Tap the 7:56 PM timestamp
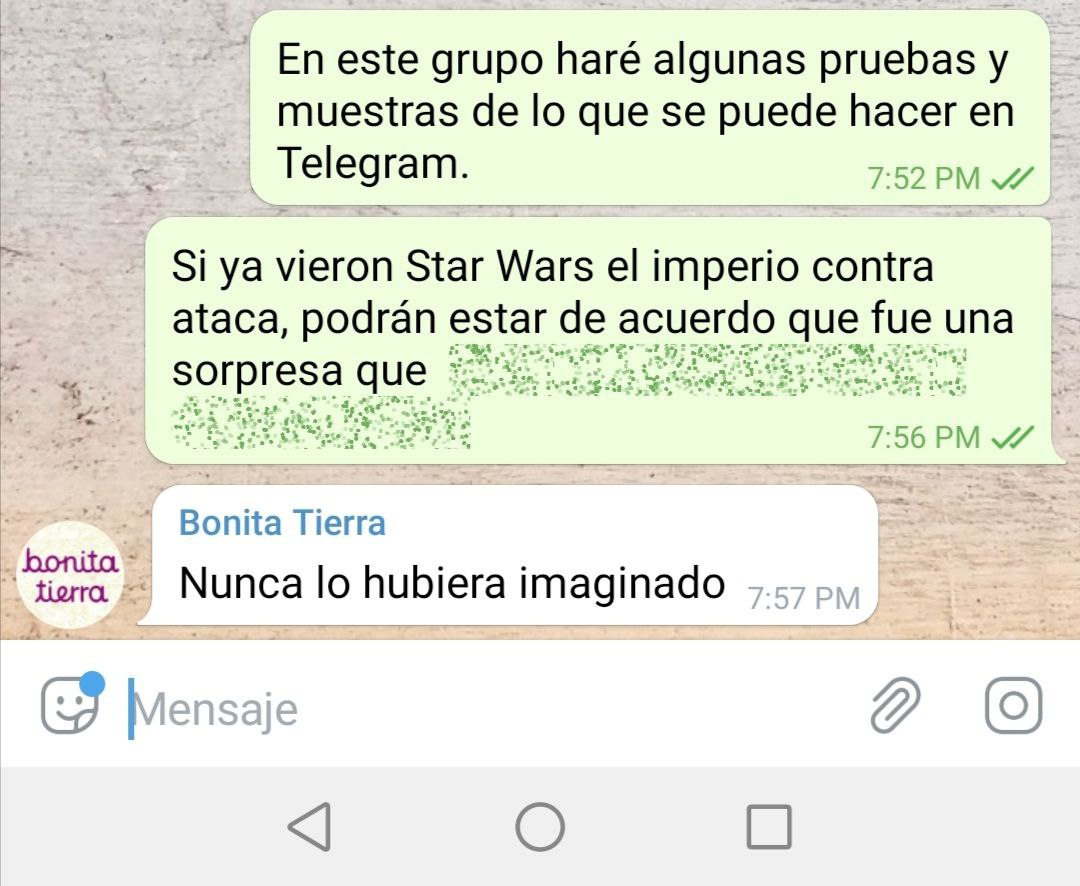Screen dimensions: 1080x886 click(923, 437)
